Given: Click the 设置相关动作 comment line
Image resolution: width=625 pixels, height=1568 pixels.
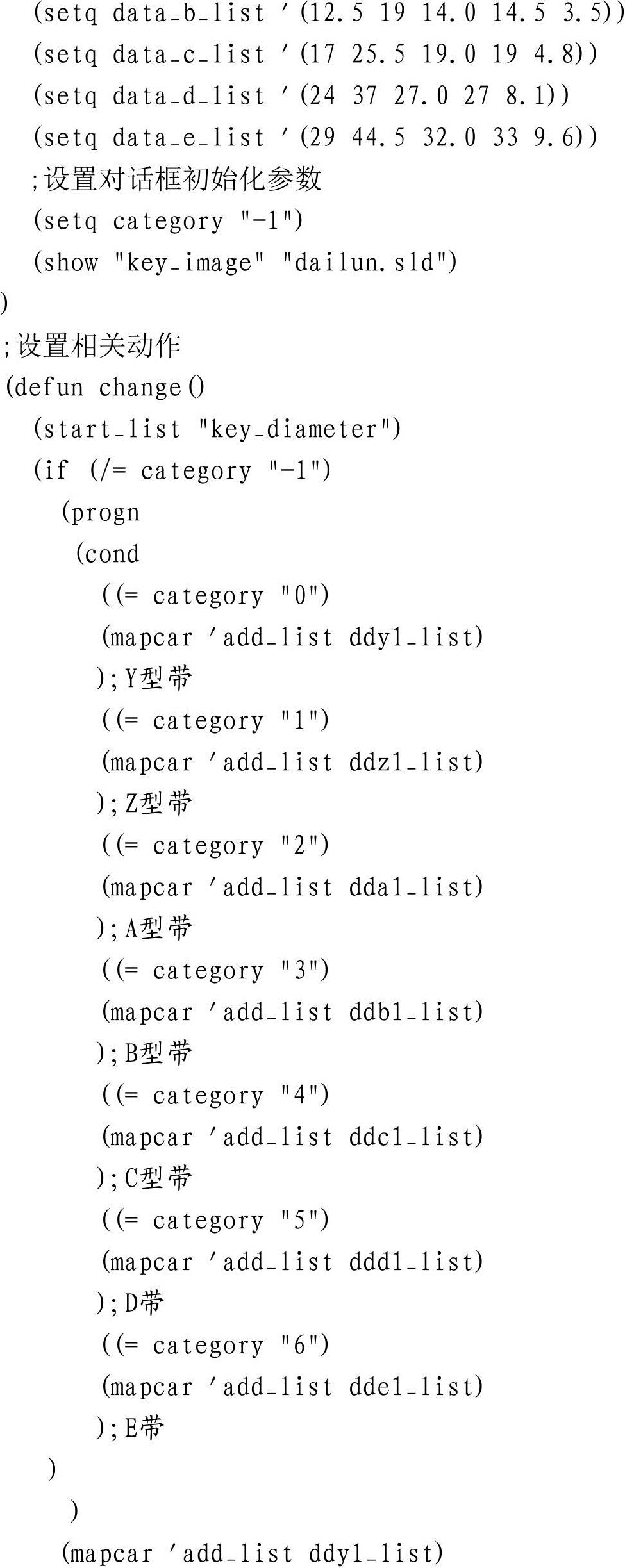Looking at the screenshot, I should click(91, 346).
